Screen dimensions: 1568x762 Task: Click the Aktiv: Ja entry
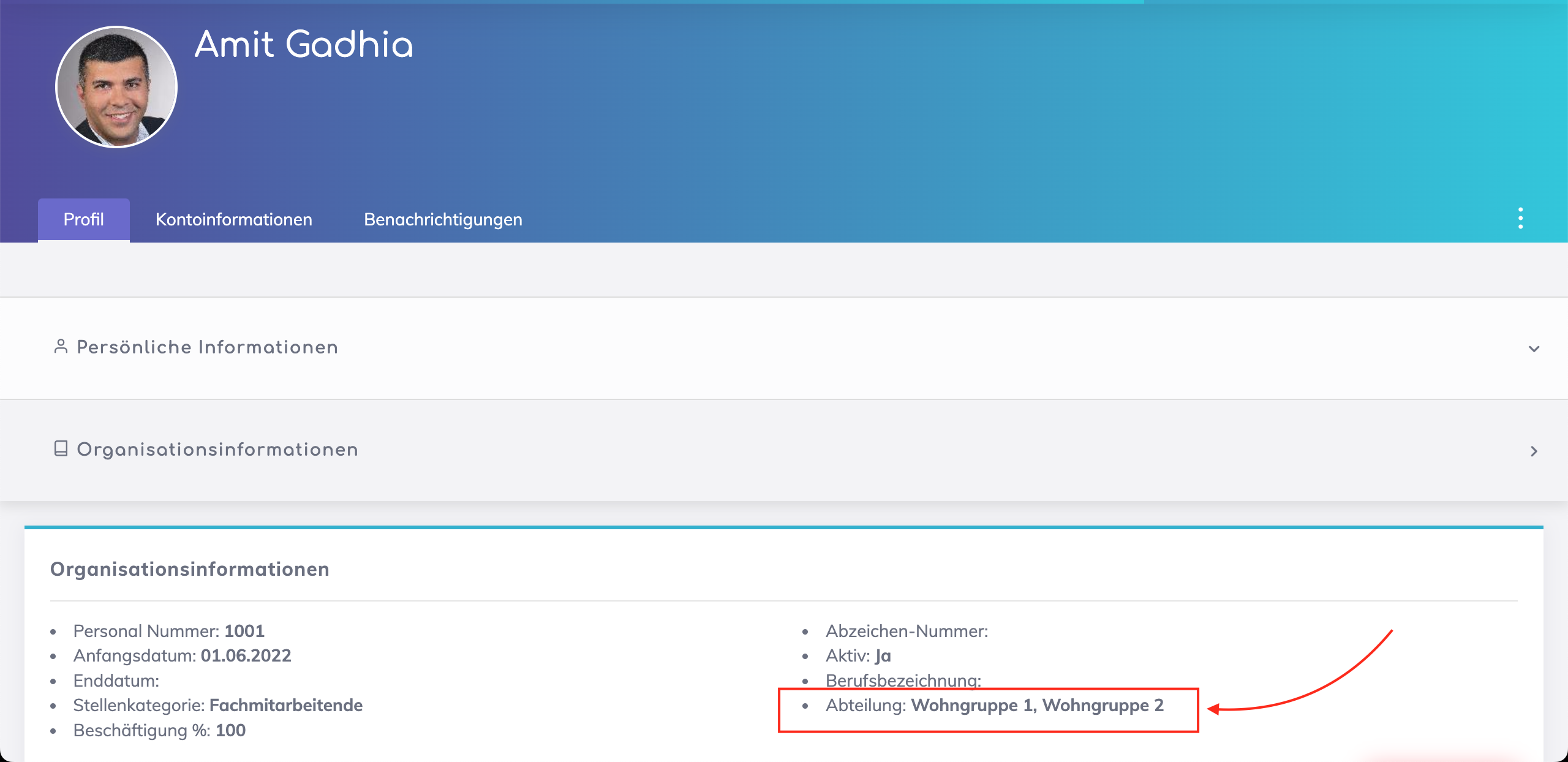(858, 655)
